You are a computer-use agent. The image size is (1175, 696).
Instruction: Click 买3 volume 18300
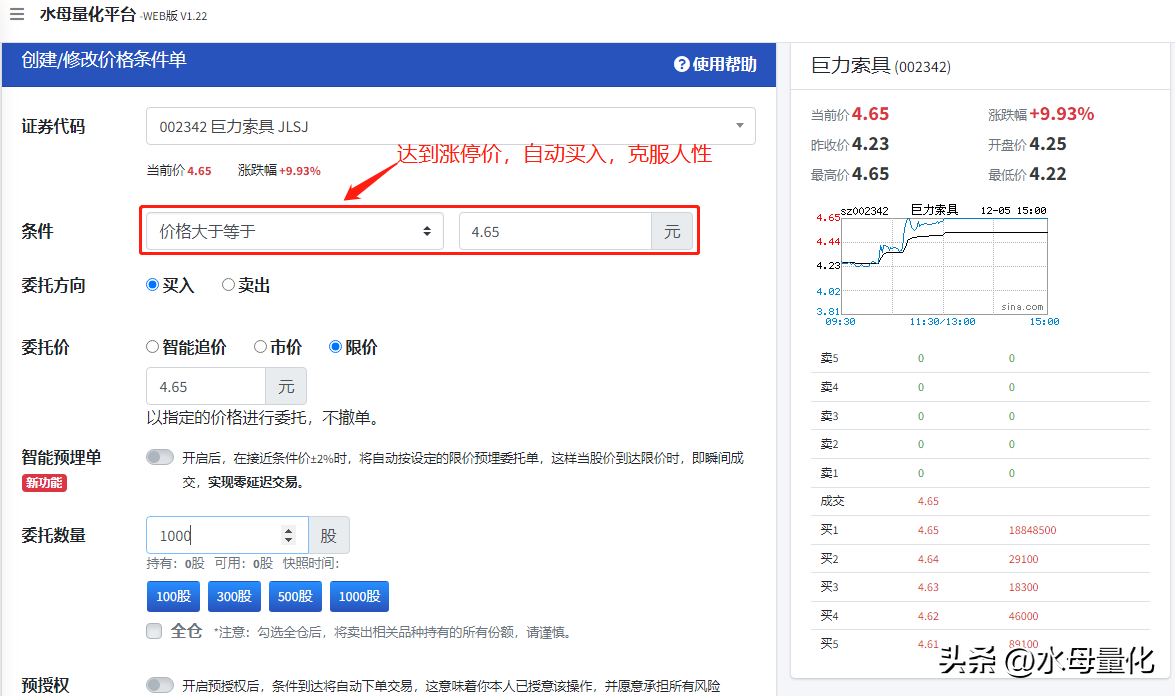tap(1023, 587)
